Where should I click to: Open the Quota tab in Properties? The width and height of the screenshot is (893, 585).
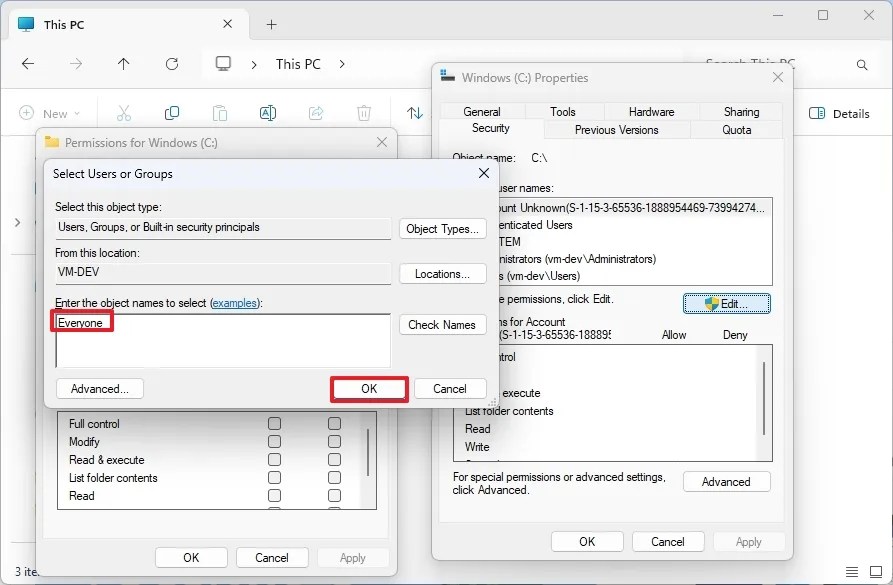737,130
